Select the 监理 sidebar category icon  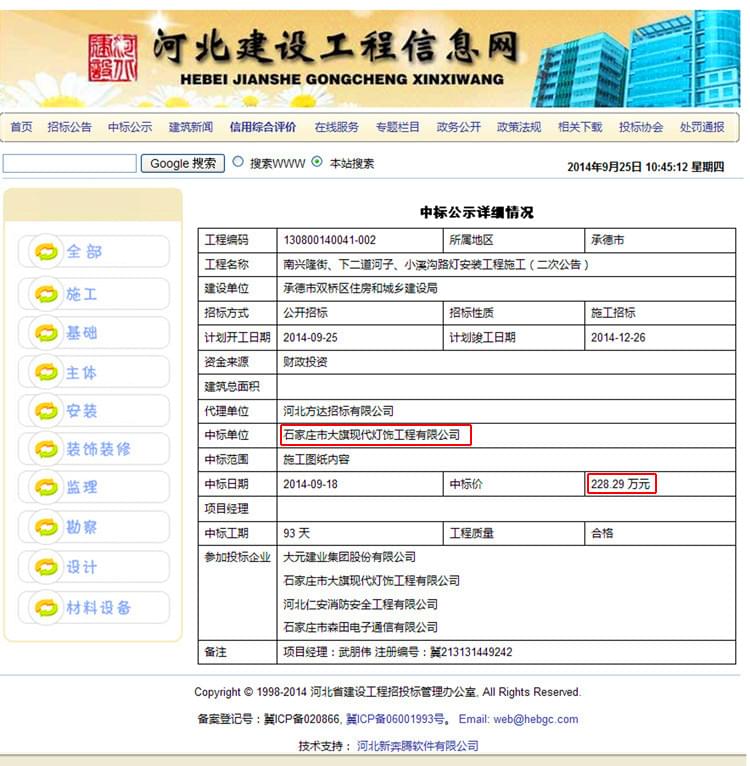46,488
